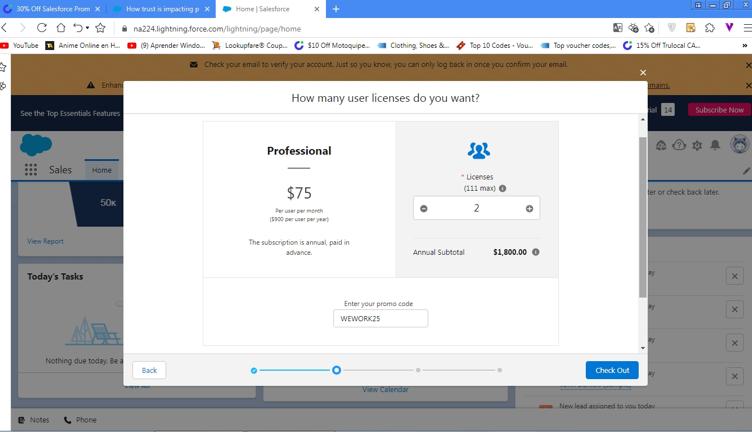Open the Salesforce setup gear icon
Screen dimensions: 752x432
[697, 145]
